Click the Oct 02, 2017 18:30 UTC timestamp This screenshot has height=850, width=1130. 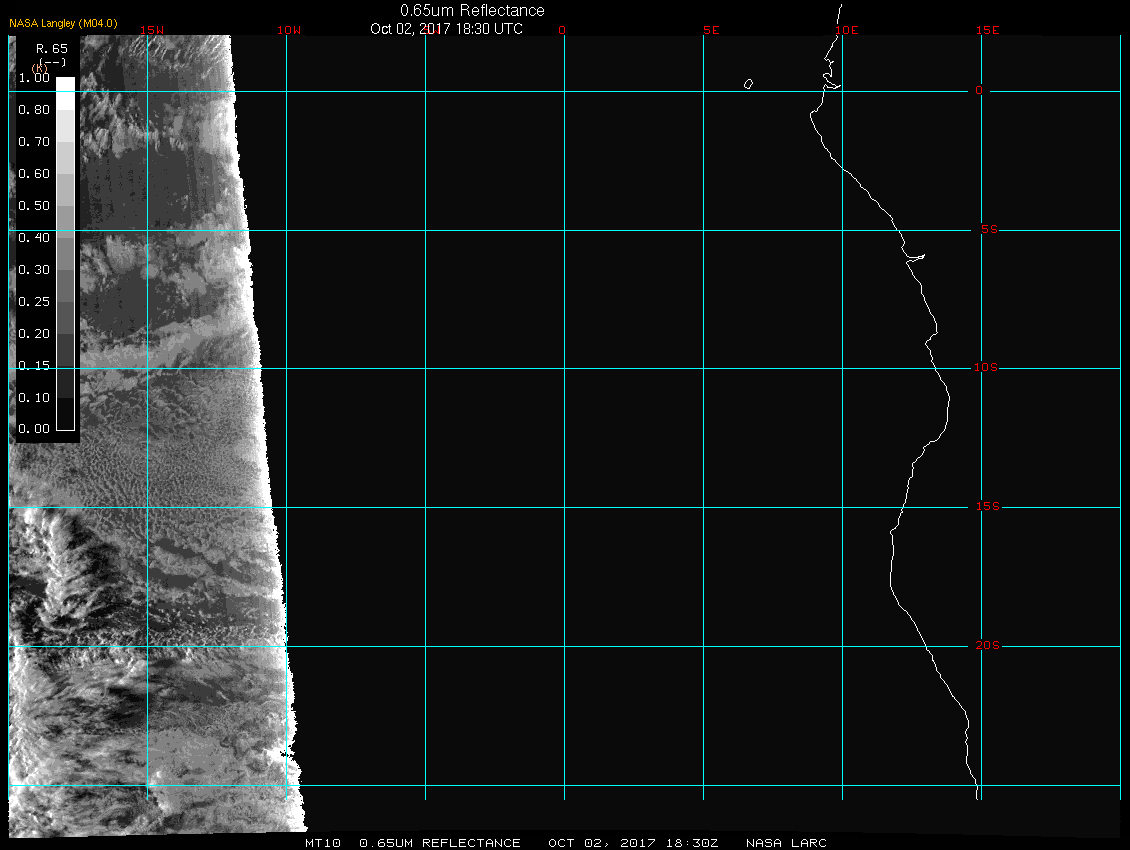446,29
